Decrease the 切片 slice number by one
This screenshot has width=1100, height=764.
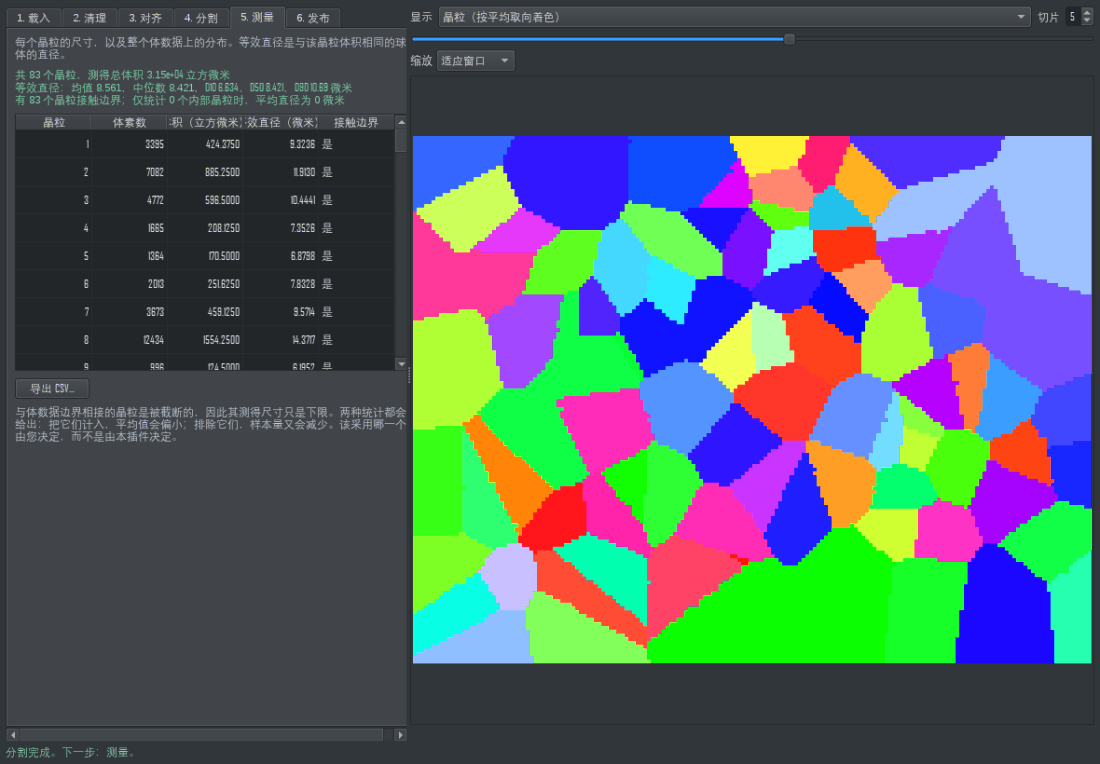pyautogui.click(x=1087, y=22)
